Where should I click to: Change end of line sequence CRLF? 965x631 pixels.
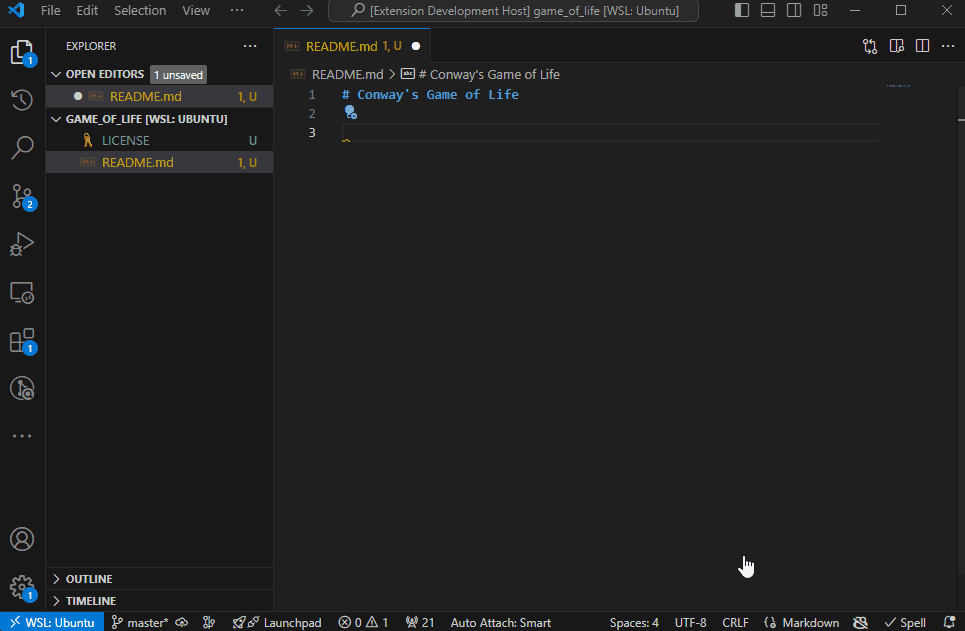point(735,622)
